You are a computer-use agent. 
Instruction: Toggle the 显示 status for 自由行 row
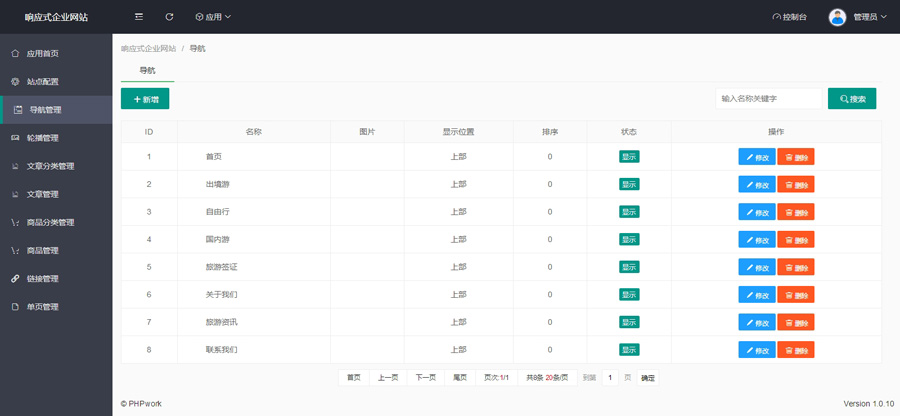(x=629, y=212)
